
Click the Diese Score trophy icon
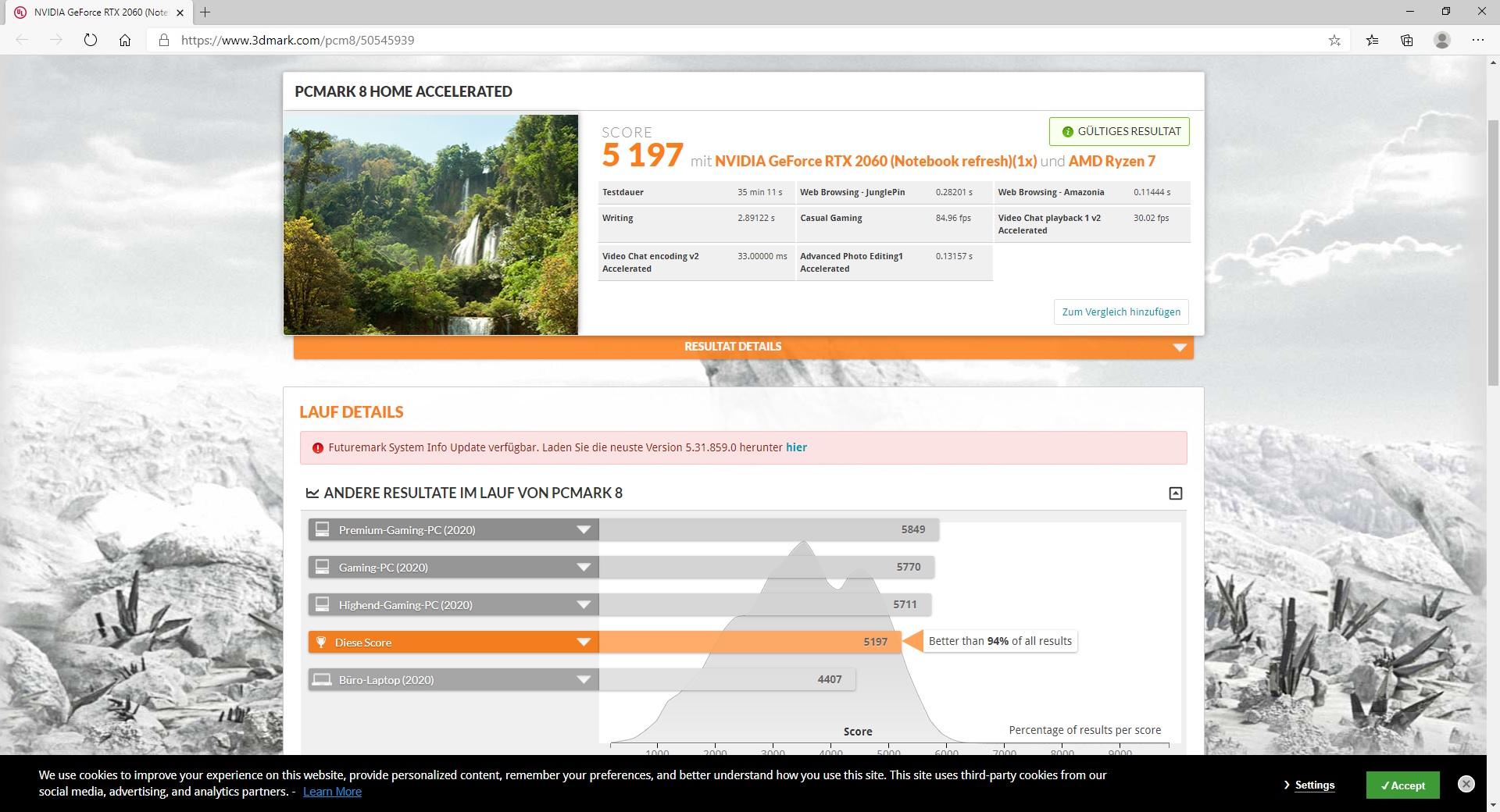point(320,642)
